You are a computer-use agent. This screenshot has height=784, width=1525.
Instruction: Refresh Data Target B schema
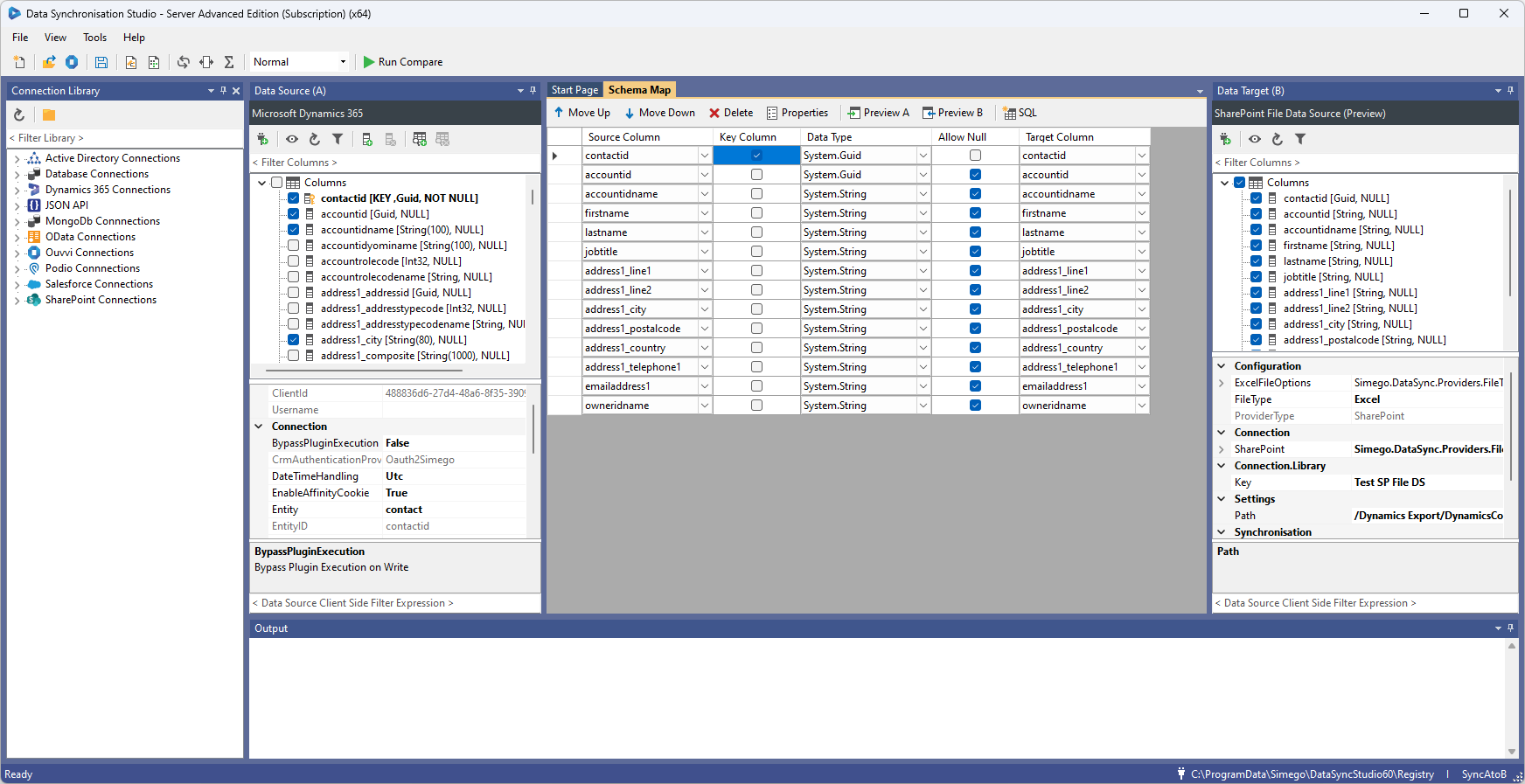pyautogui.click(x=1278, y=139)
